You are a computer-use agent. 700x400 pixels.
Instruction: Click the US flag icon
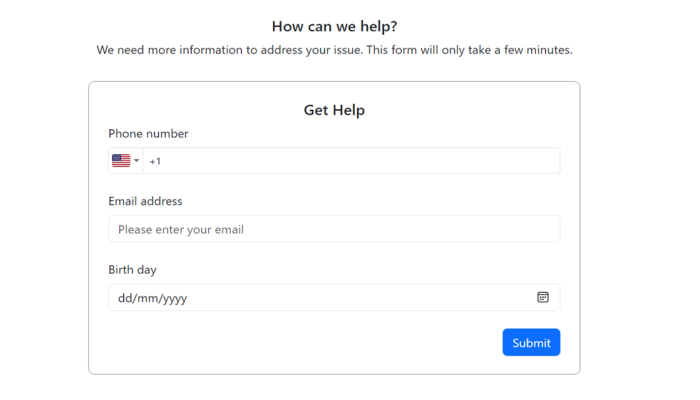click(x=121, y=161)
